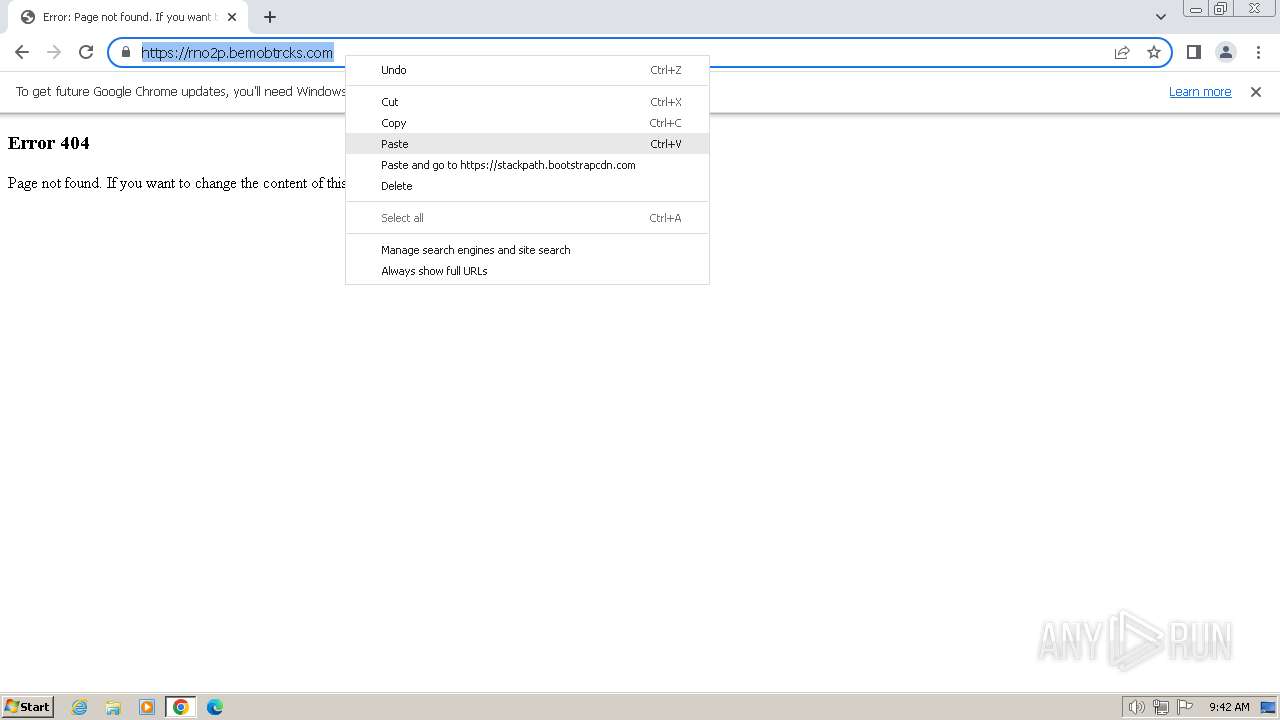
Task: Choose Cut from context menu
Action: pyautogui.click(x=527, y=102)
